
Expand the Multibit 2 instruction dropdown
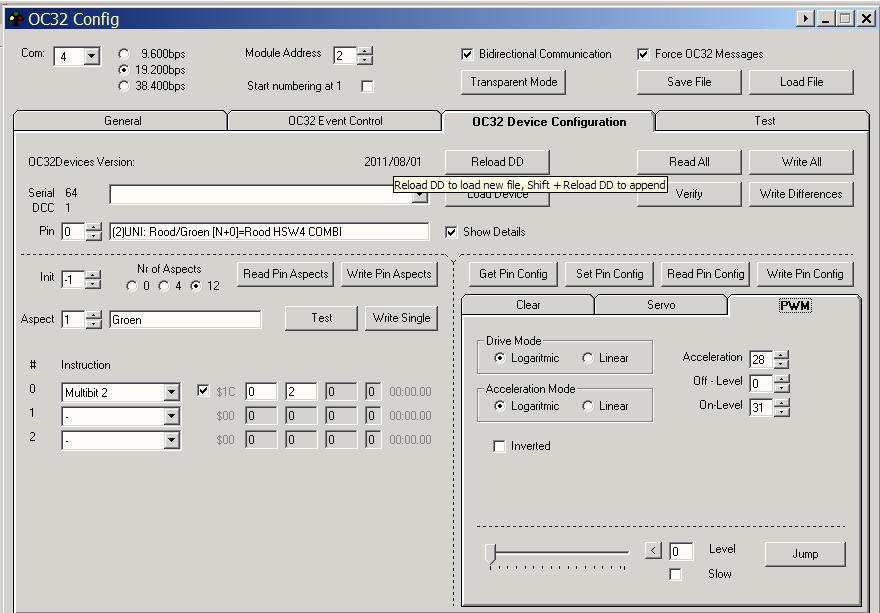click(171, 393)
